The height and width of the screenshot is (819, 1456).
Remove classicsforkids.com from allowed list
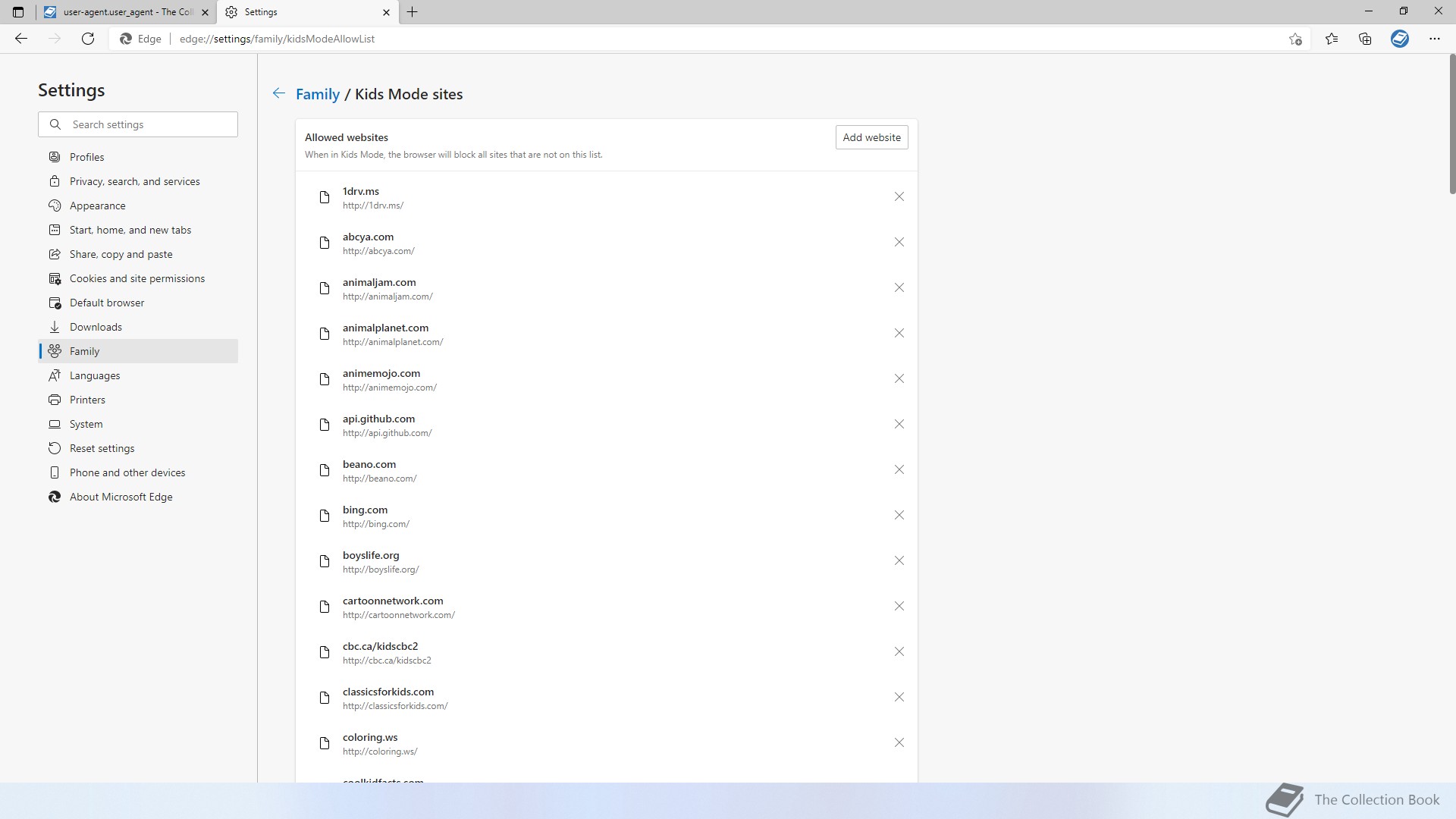pyautogui.click(x=899, y=698)
